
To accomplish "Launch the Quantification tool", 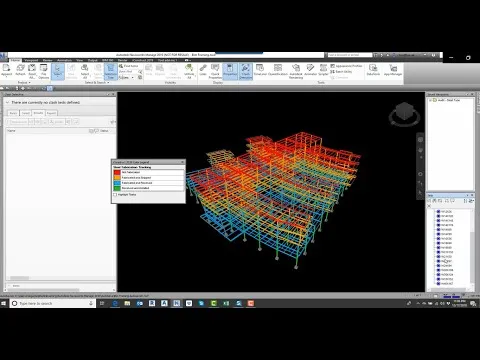I will (x=278, y=70).
